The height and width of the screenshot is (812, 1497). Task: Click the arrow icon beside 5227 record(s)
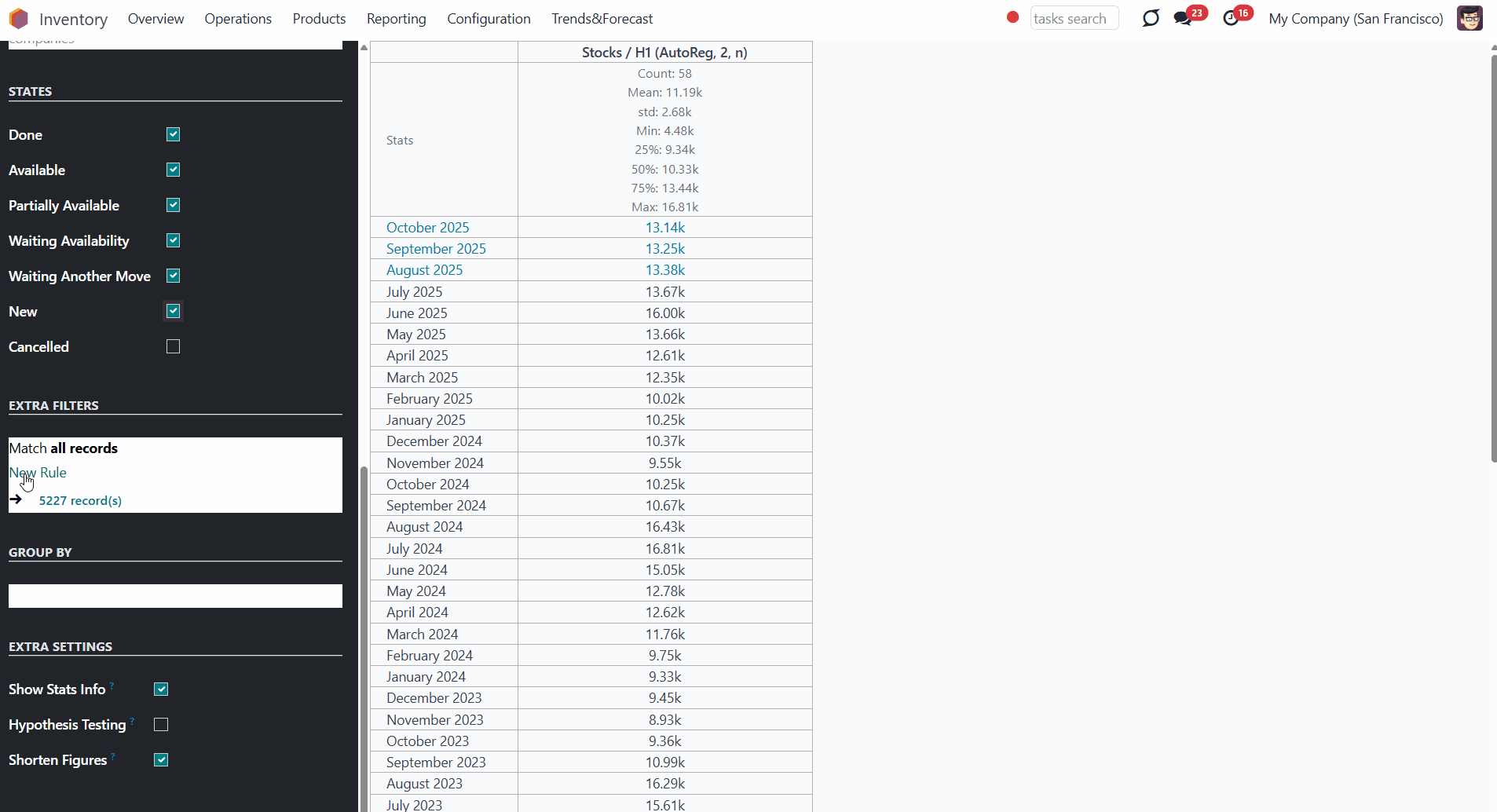tap(16, 499)
